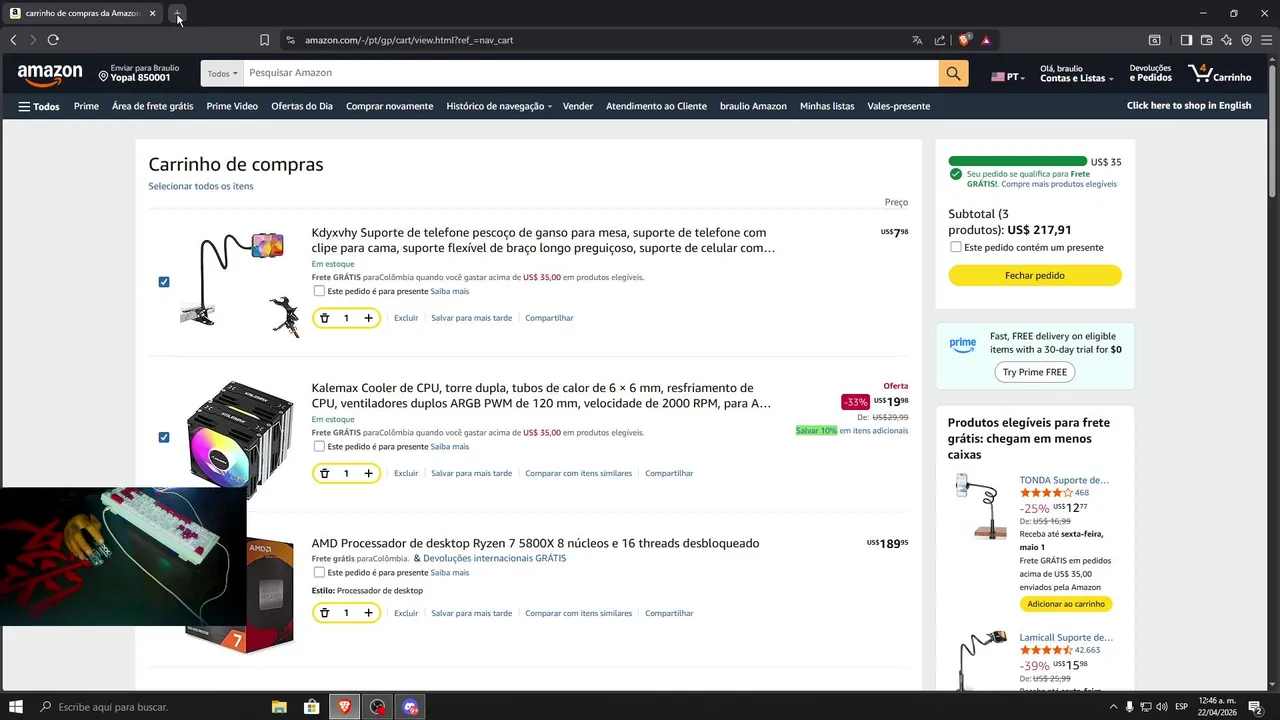Image resolution: width=1280 pixels, height=720 pixels.
Task: Open the browser hamburger menu
Action: 1266,40
